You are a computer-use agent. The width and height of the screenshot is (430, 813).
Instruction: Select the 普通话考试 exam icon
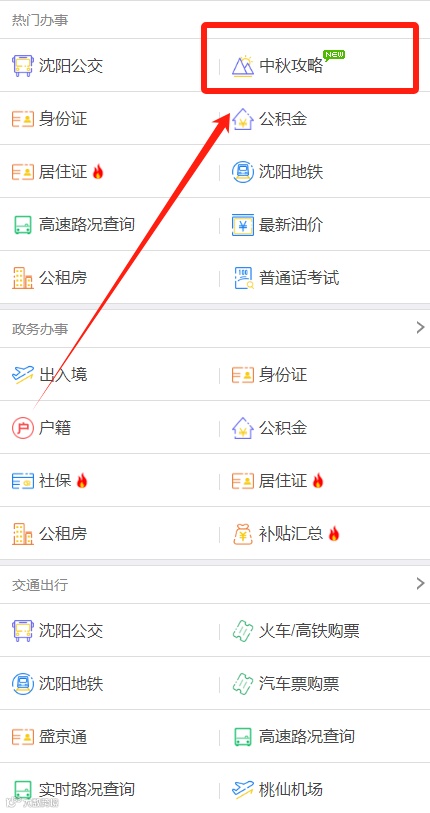point(242,278)
